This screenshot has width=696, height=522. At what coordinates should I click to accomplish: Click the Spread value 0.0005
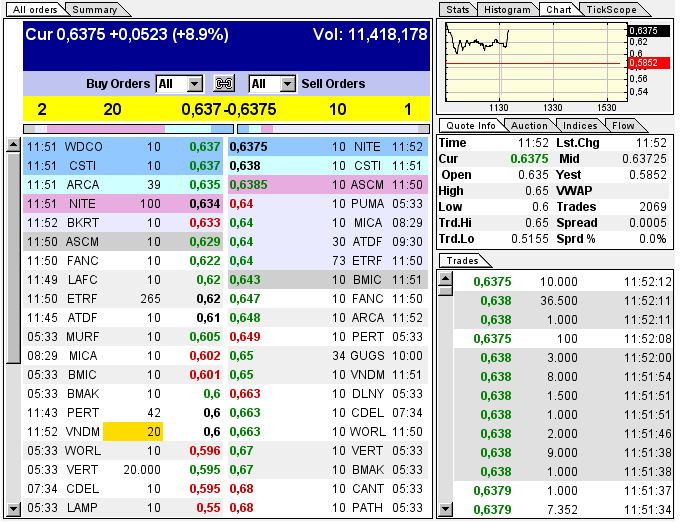point(648,223)
